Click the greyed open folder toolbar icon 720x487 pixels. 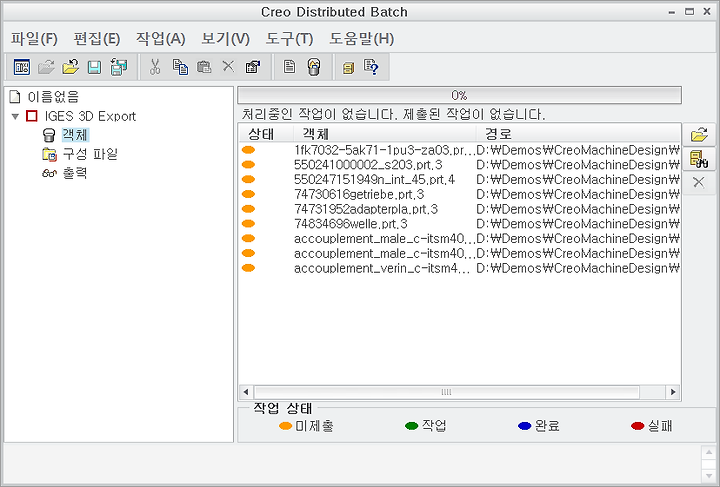(46, 67)
